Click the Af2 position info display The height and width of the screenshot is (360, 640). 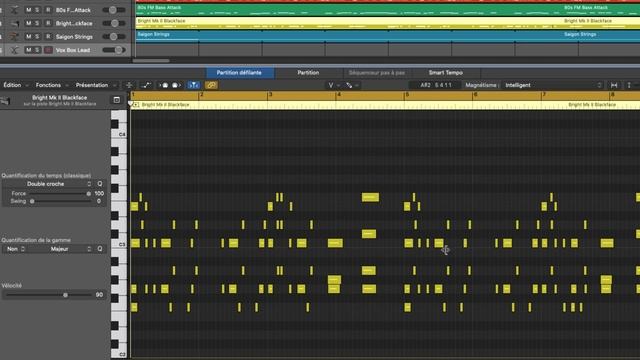click(436, 85)
